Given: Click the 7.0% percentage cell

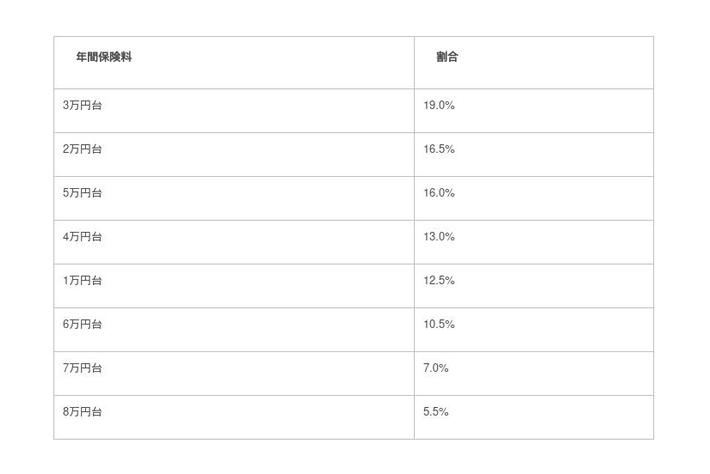Looking at the screenshot, I should (x=436, y=368).
